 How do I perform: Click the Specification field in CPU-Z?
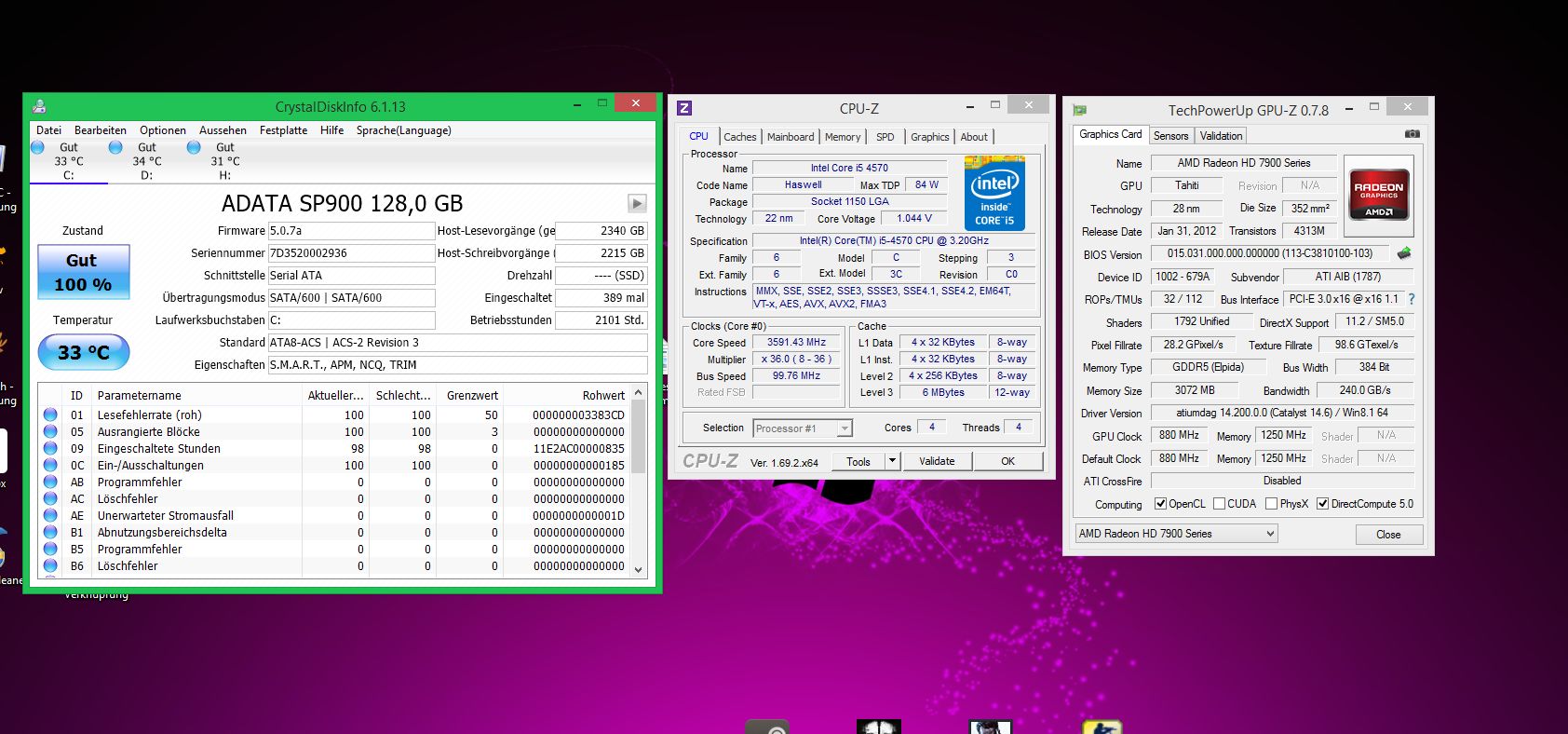[894, 240]
